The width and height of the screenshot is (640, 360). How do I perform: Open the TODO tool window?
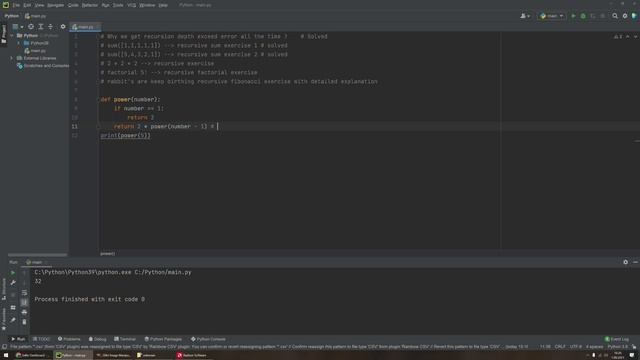click(x=41, y=339)
